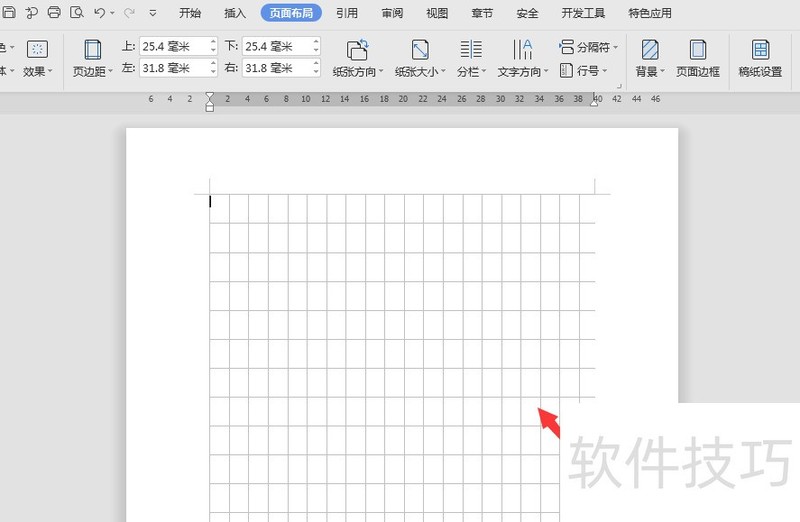Viewport: 800px width, 522px height.
Task: Expand the 纸张大小 dropdown arrow
Action: pos(443,71)
